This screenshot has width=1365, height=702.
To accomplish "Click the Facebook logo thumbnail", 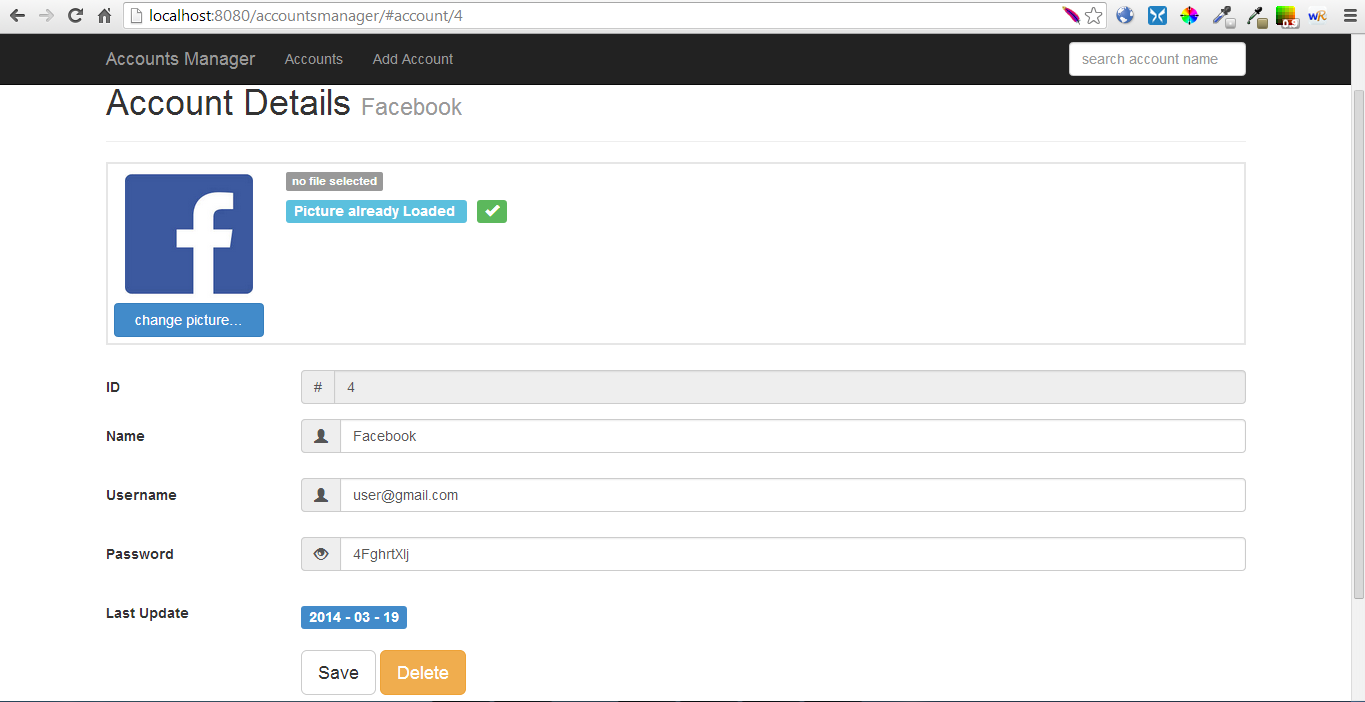I will click(188, 234).
